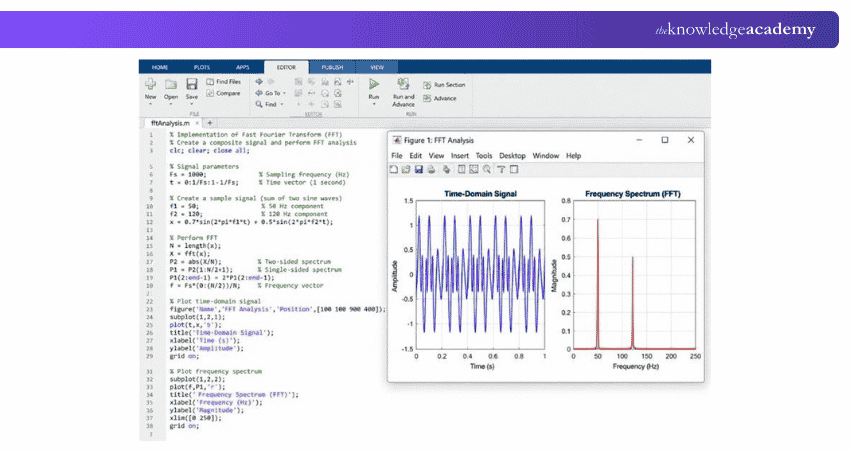Open the Go To dropdown
This screenshot has height=450, width=850.
(271, 93)
